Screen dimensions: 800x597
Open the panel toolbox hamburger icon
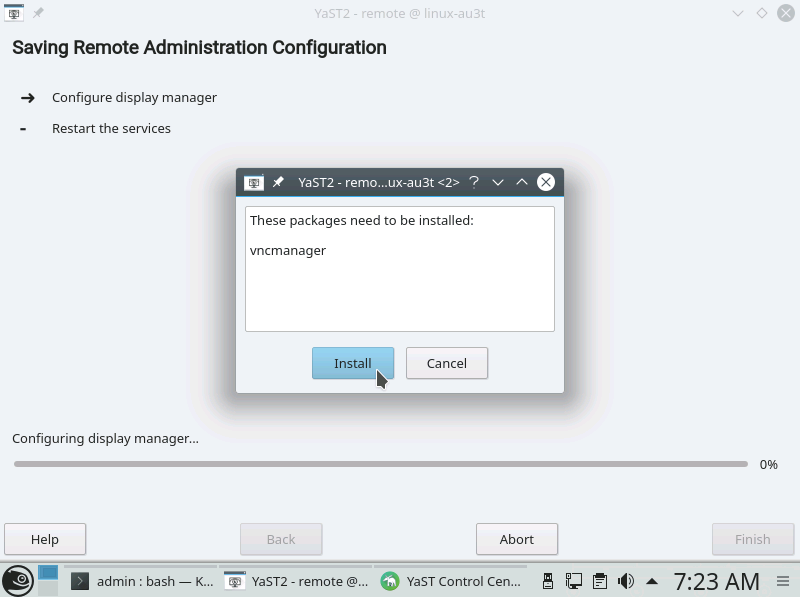(783, 581)
